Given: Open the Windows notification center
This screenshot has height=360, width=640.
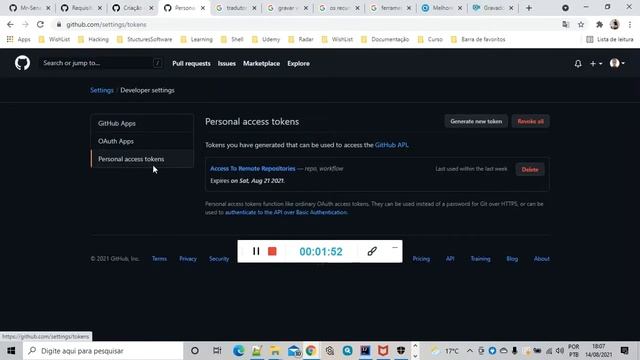Looking at the screenshot, I should click(624, 351).
